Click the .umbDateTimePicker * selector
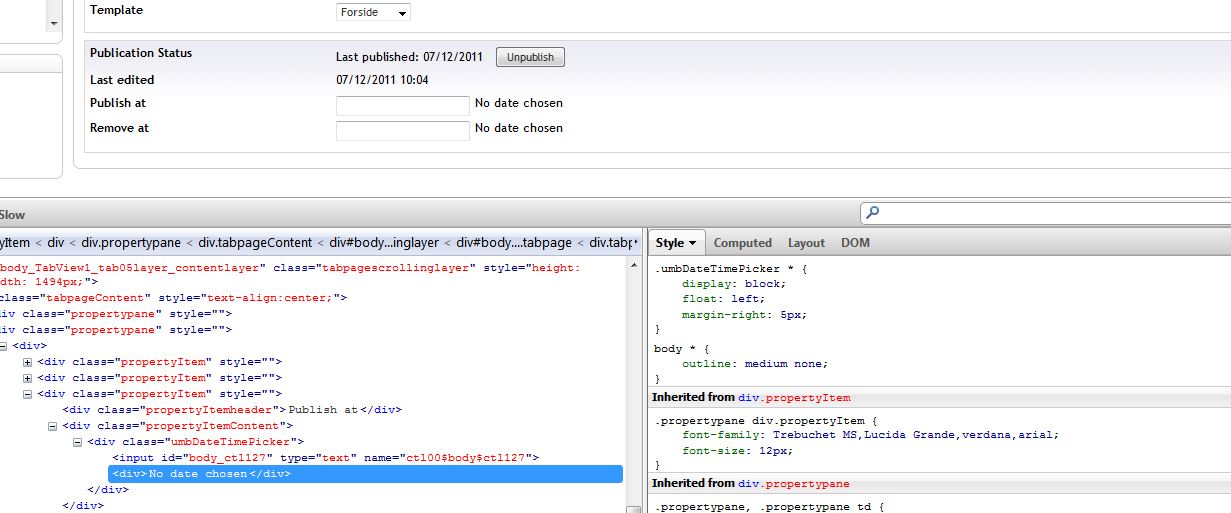 pyautogui.click(x=723, y=270)
